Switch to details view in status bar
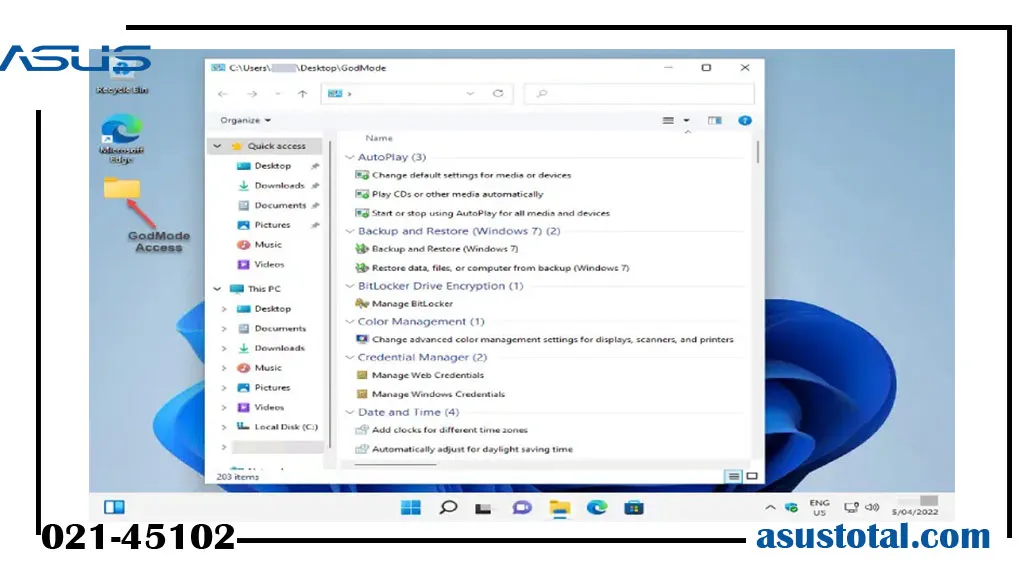1024x575 pixels. [734, 476]
